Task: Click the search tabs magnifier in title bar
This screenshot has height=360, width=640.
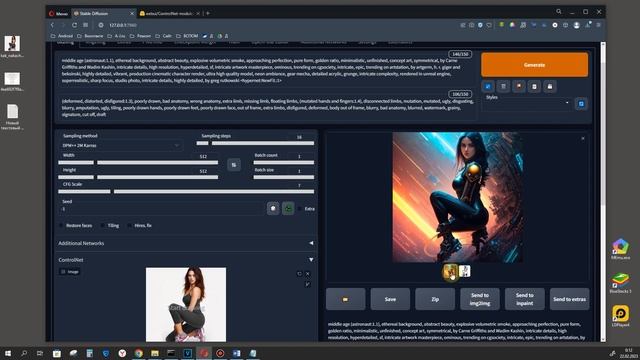Action: [x=559, y=12]
